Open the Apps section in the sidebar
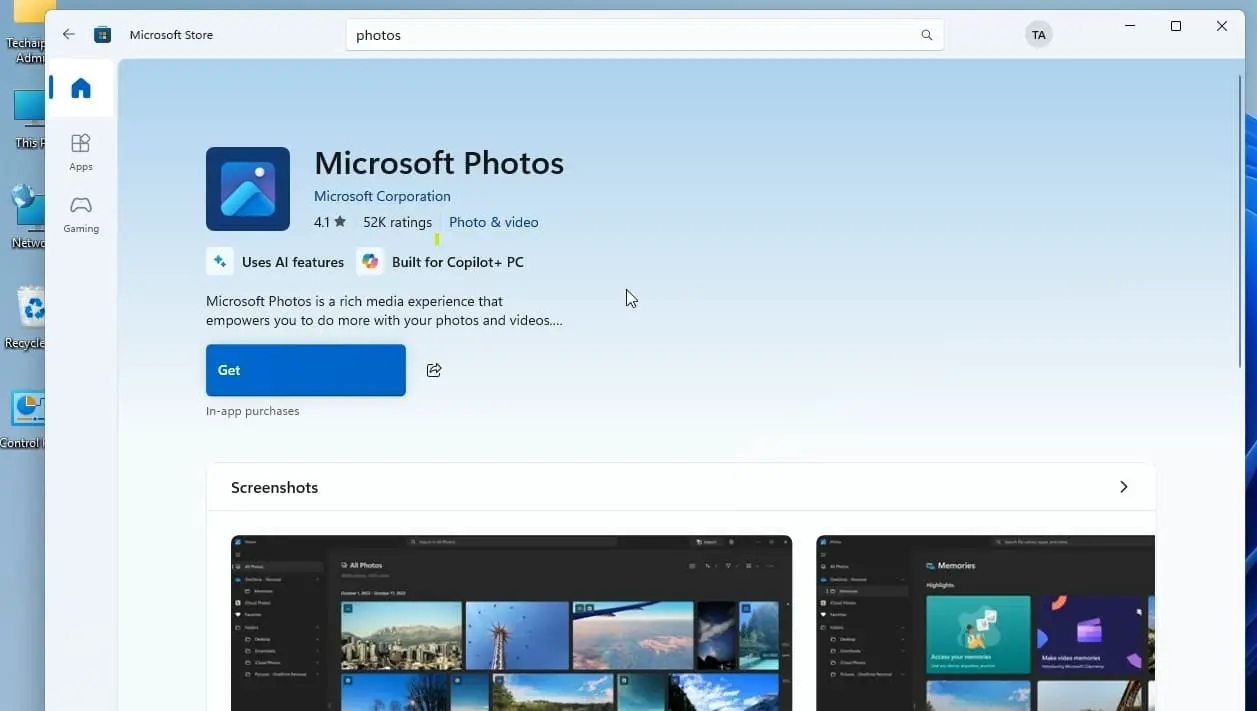This screenshot has width=1257, height=711. [x=81, y=152]
